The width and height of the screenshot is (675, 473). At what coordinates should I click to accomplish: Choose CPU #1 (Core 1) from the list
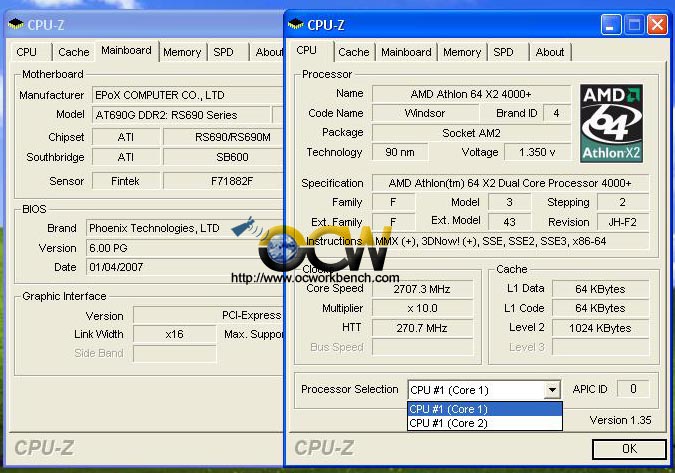click(x=485, y=409)
